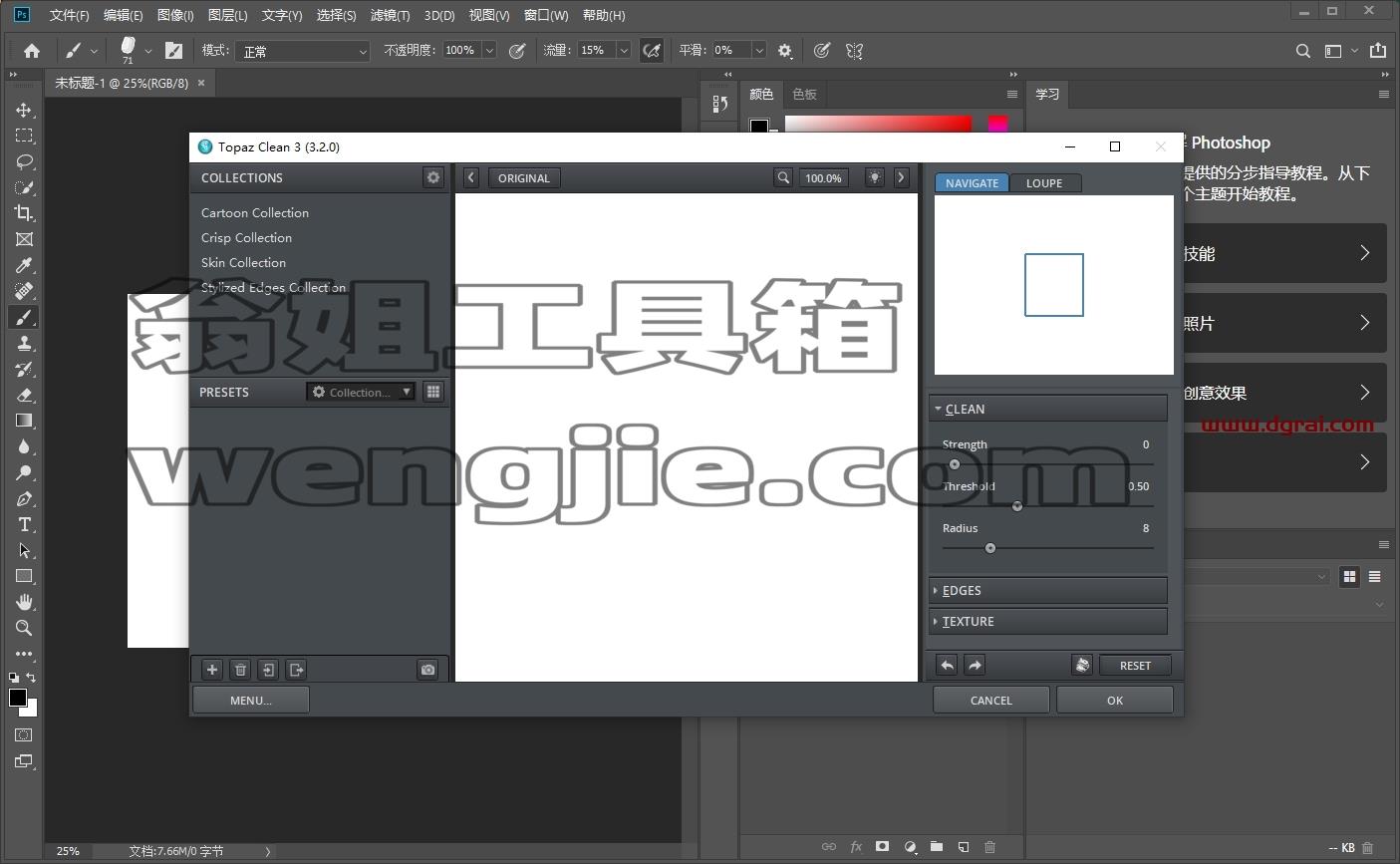
Task: Select the Zoom tool in left toolbar
Action: [x=24, y=628]
